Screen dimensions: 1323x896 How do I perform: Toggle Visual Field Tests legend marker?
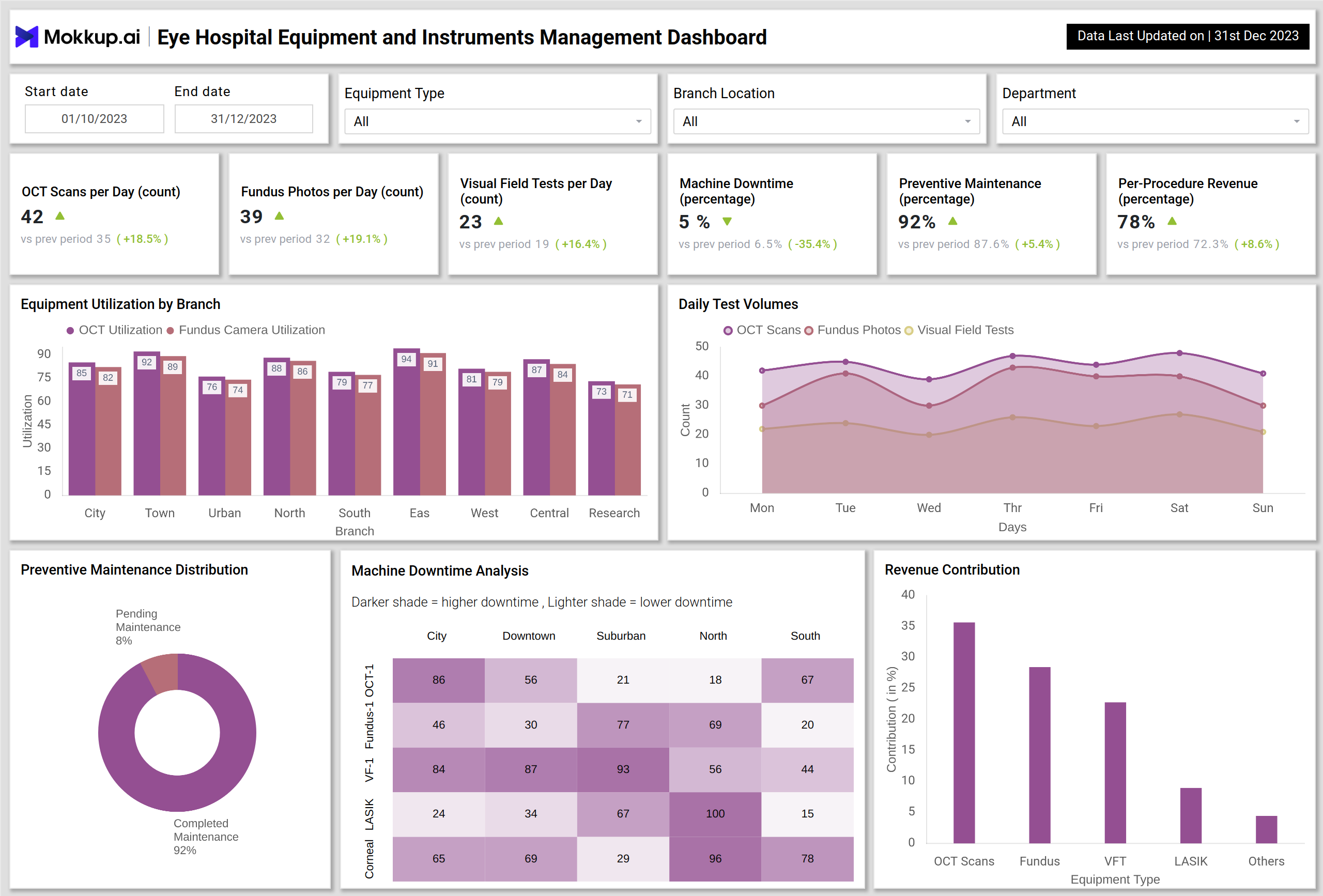click(x=909, y=331)
